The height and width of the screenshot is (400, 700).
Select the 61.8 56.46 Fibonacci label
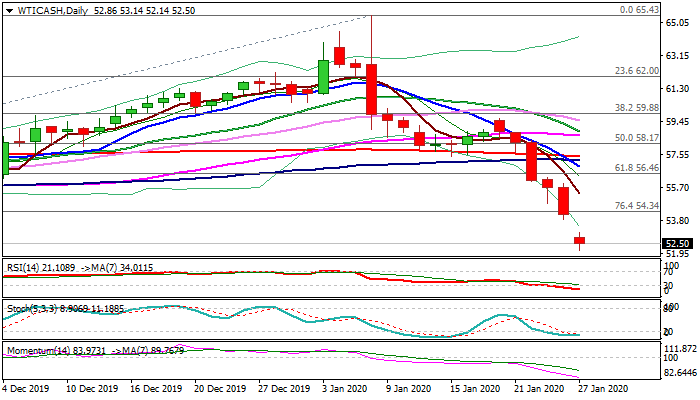[637, 168]
